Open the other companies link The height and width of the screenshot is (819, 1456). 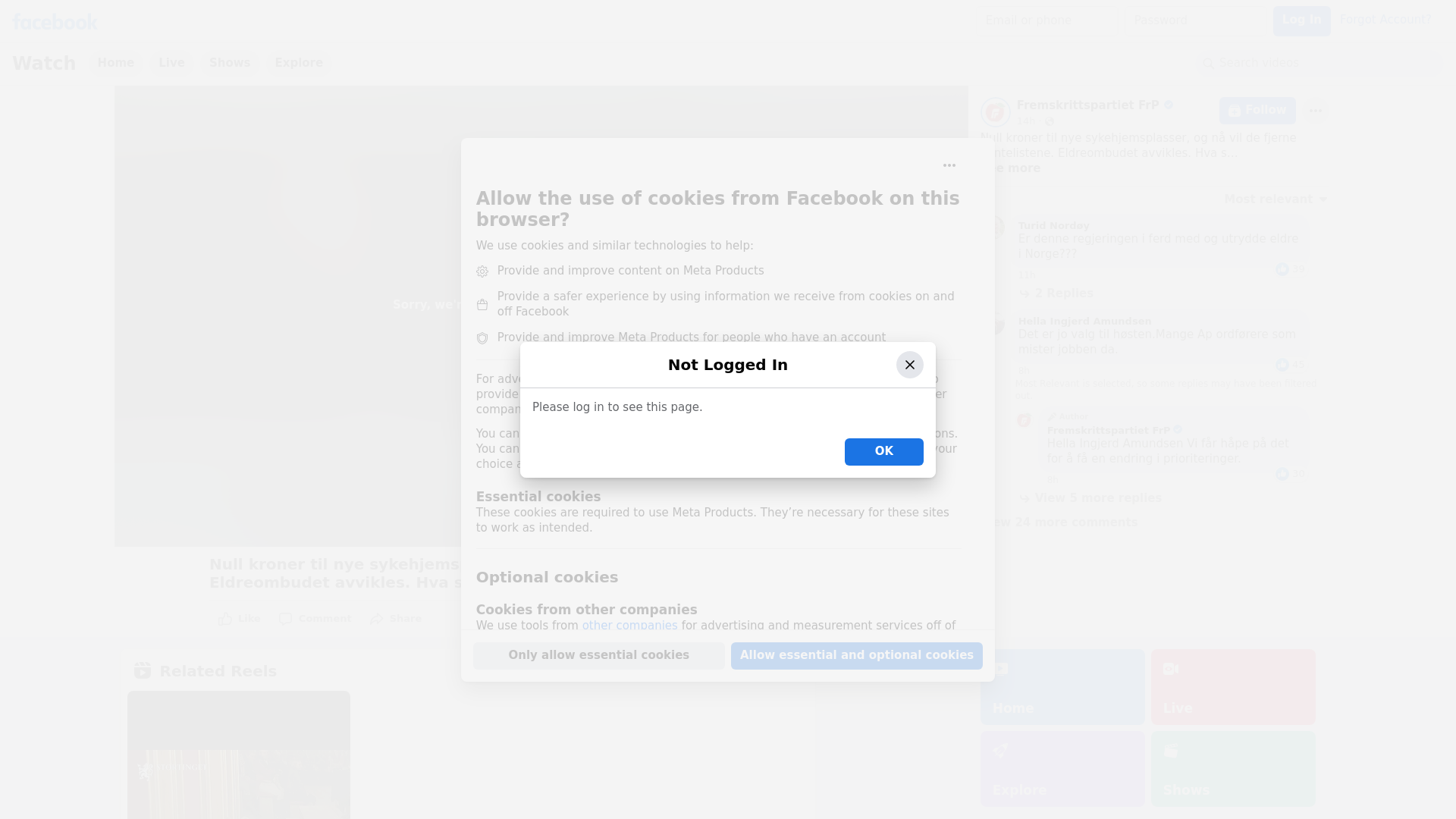[x=629, y=626]
